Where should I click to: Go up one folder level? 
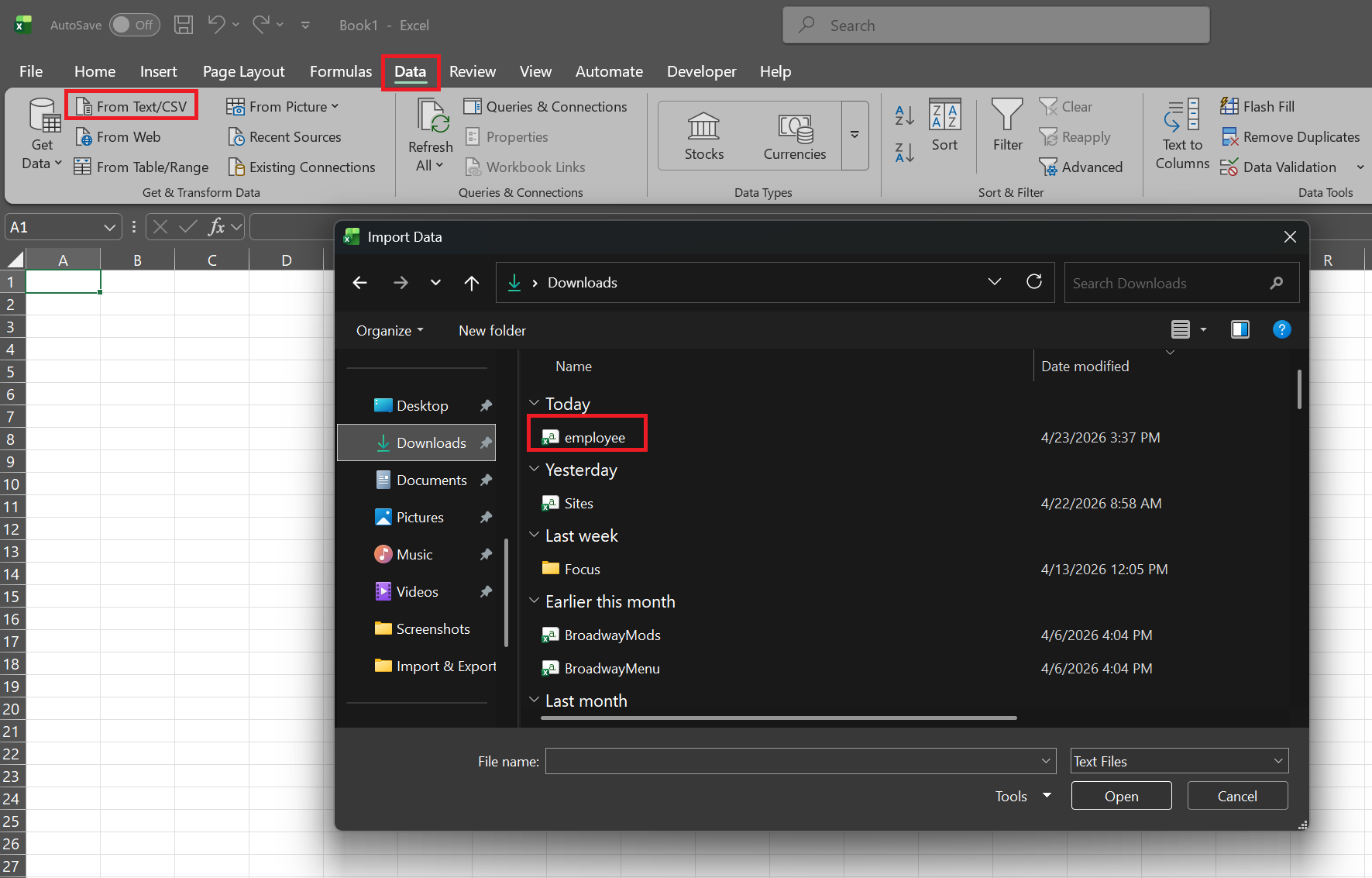pos(471,283)
